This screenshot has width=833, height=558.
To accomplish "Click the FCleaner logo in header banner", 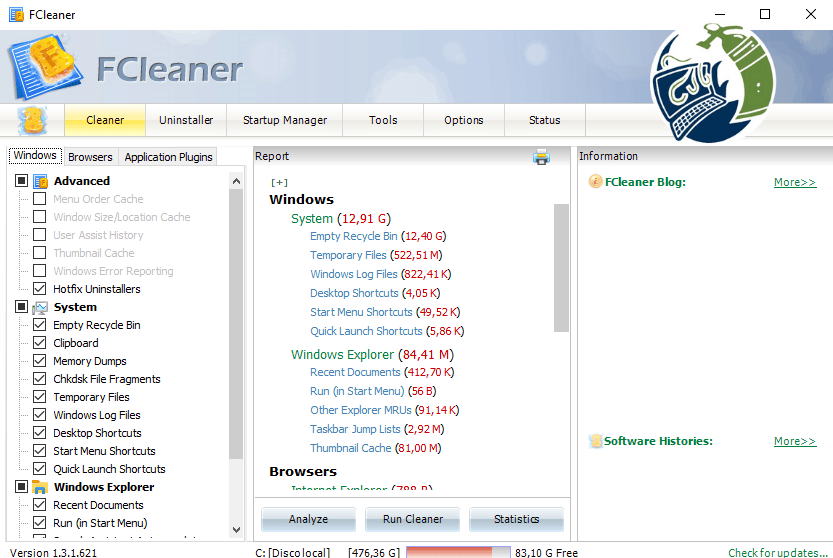I will click(x=45, y=67).
